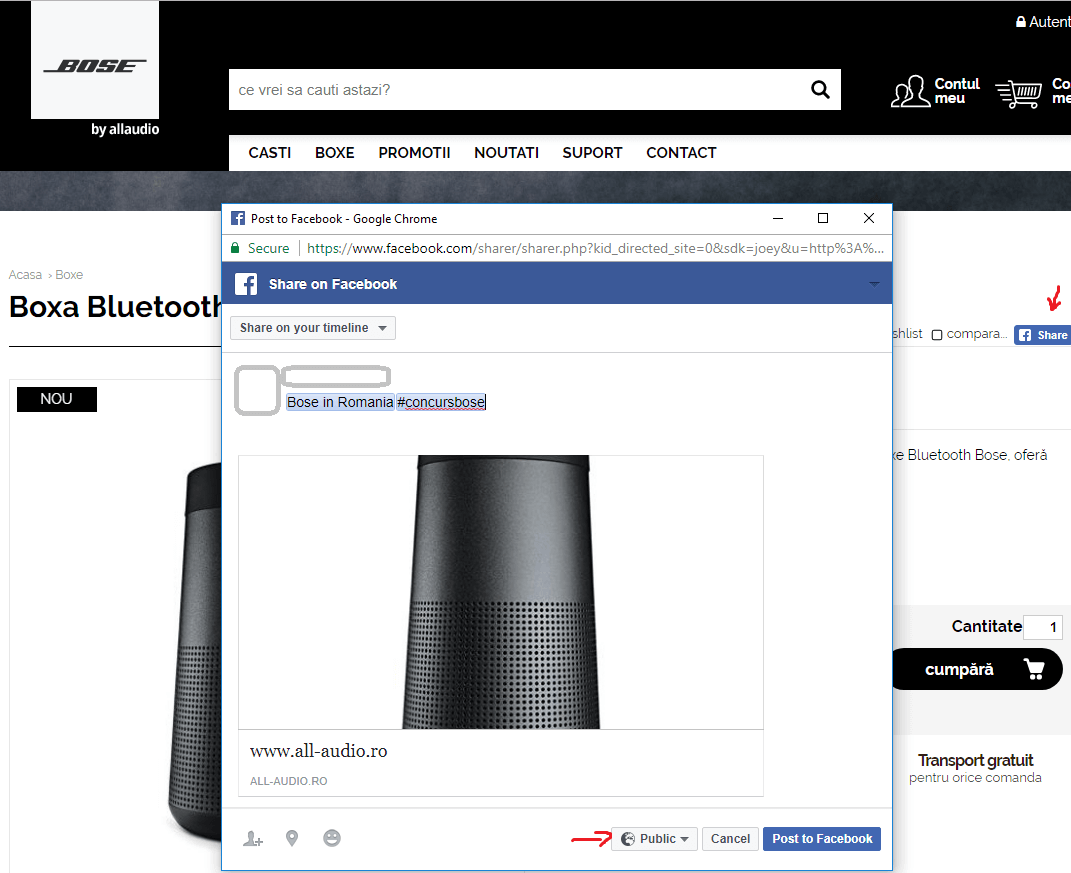Click the search magnifier icon
This screenshot has height=873, width=1071.
[x=820, y=90]
